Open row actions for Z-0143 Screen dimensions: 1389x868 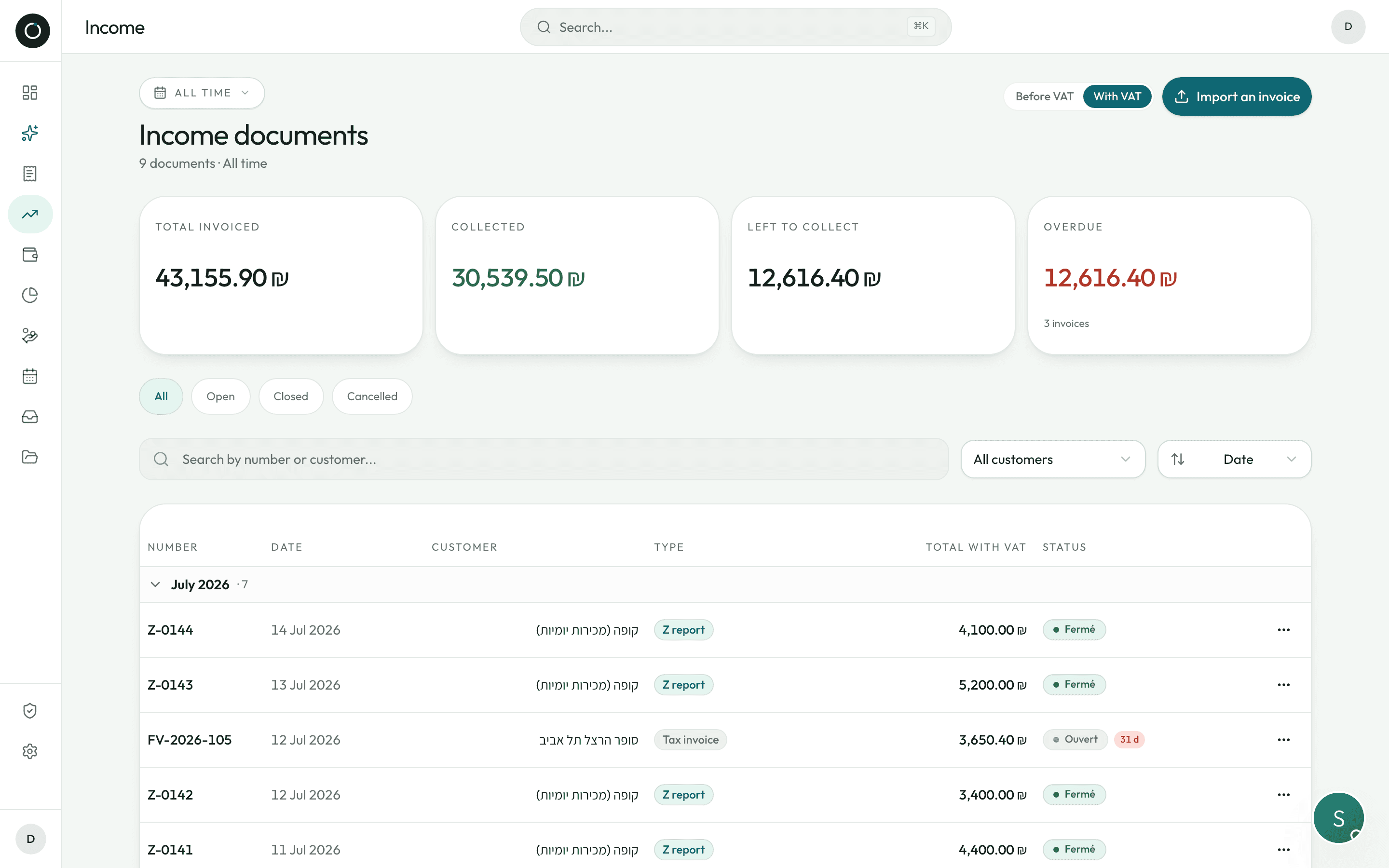click(x=1283, y=685)
